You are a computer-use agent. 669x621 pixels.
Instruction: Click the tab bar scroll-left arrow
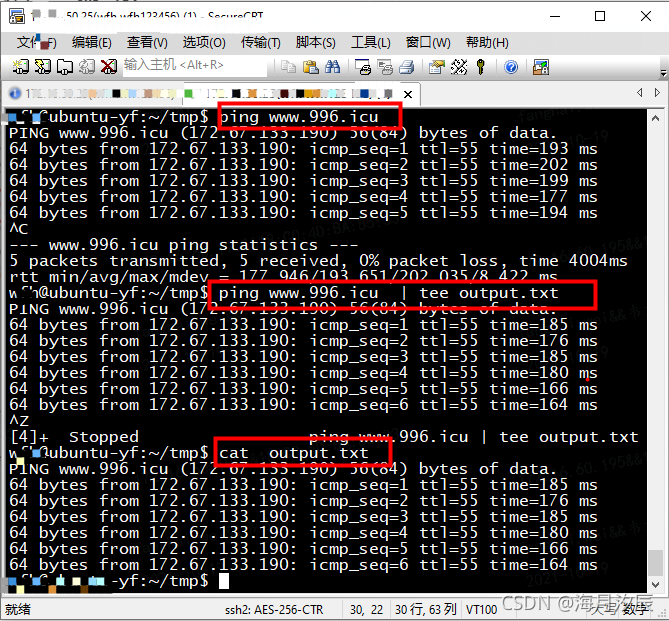(x=639, y=93)
